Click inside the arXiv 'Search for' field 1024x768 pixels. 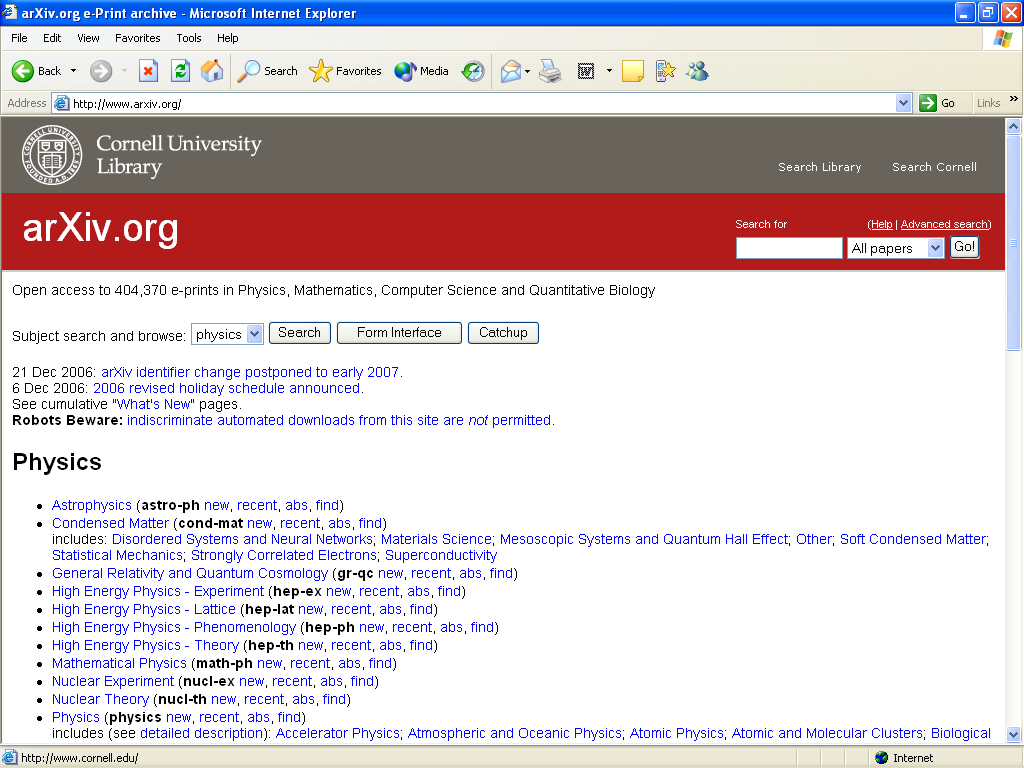tap(788, 247)
